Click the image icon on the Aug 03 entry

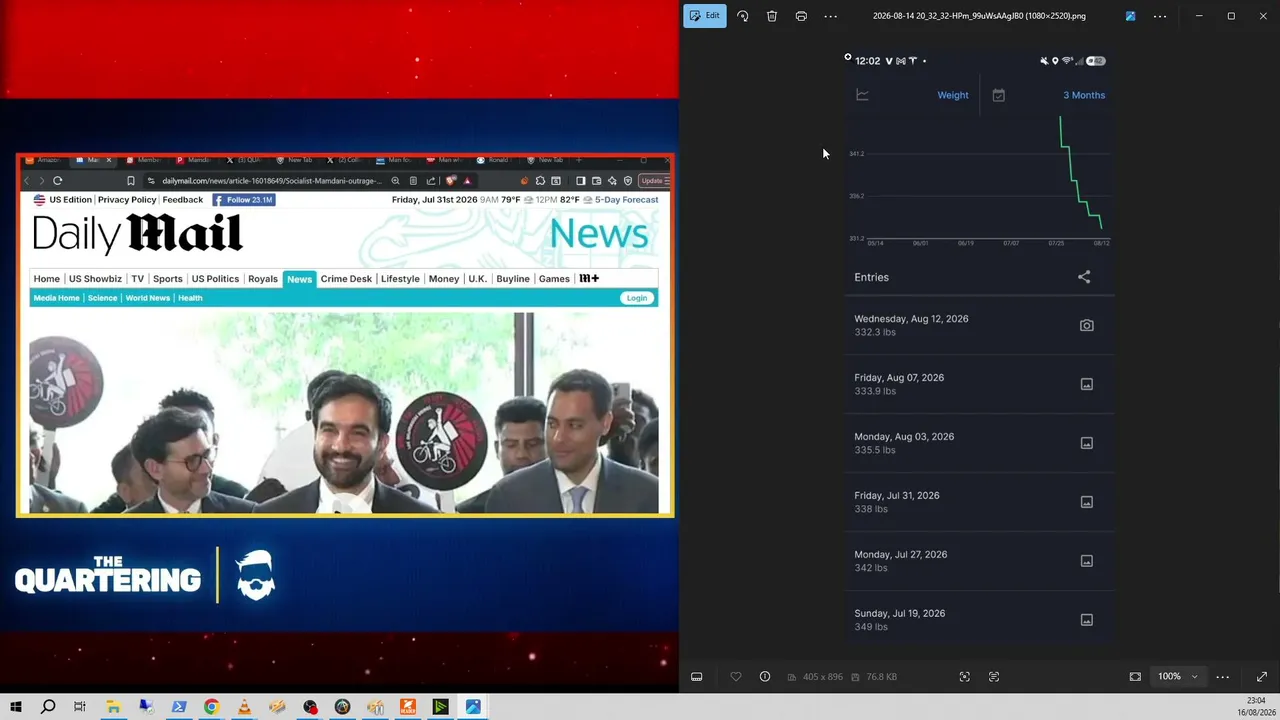coord(1087,443)
